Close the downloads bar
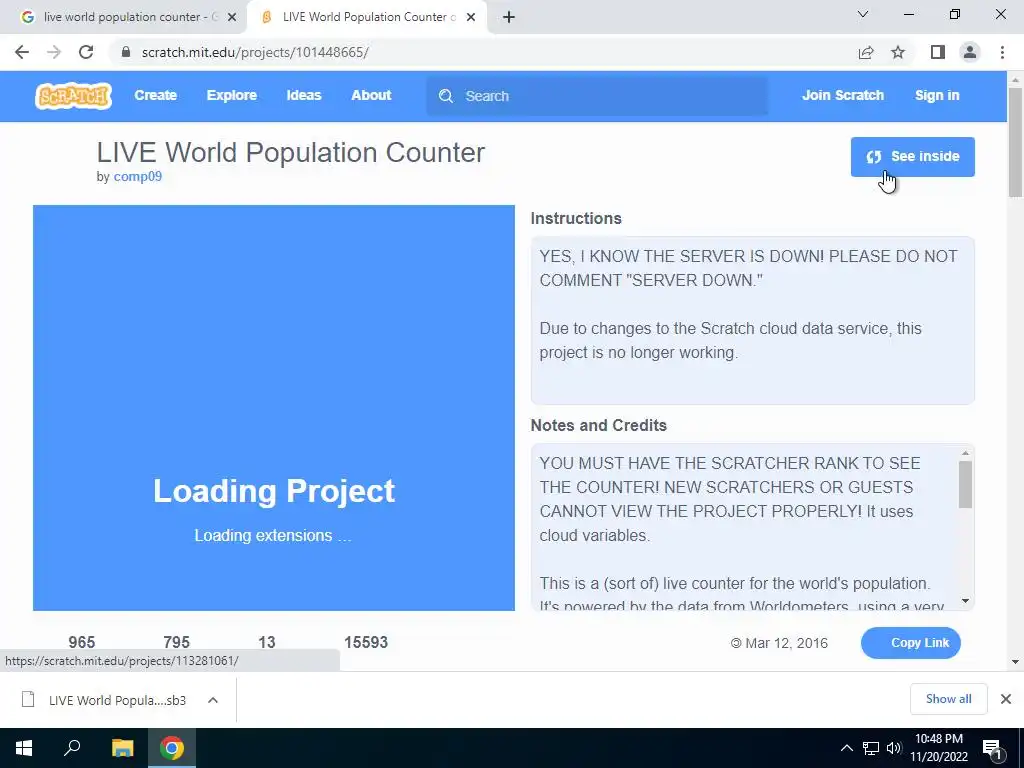This screenshot has height=768, width=1024. 1006,699
